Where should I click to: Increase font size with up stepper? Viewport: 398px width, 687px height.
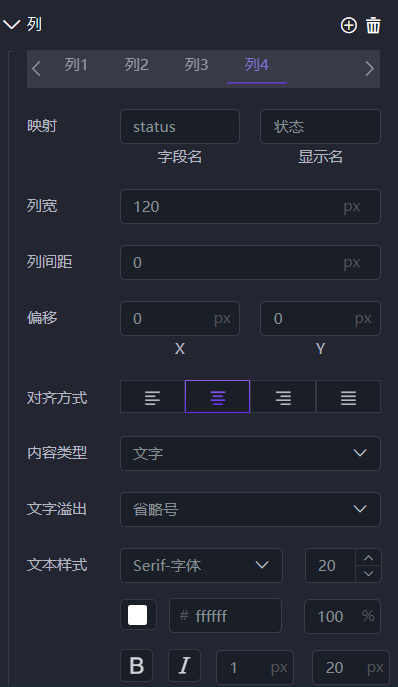coord(369,558)
